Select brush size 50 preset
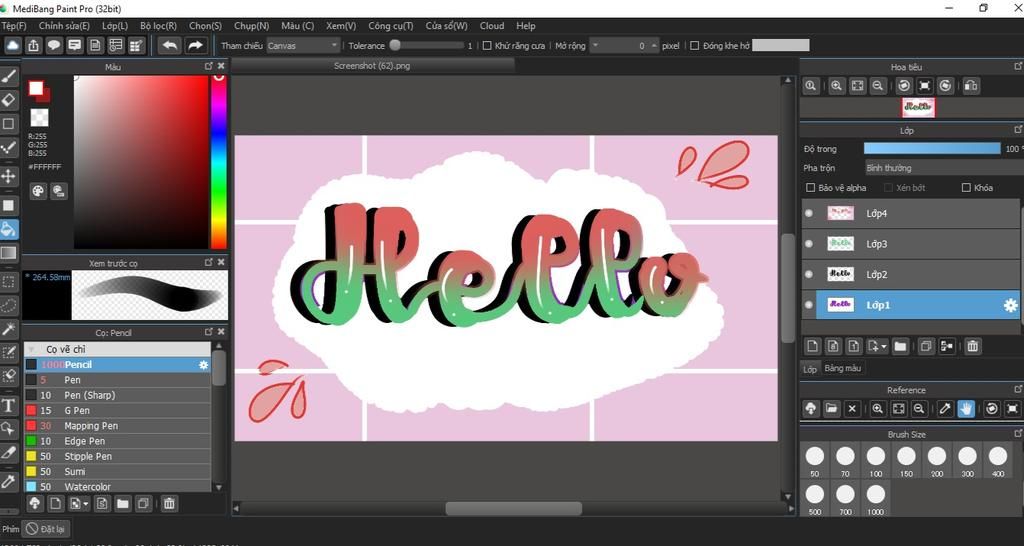Screen dimensions: 1024x546 click(x=814, y=462)
